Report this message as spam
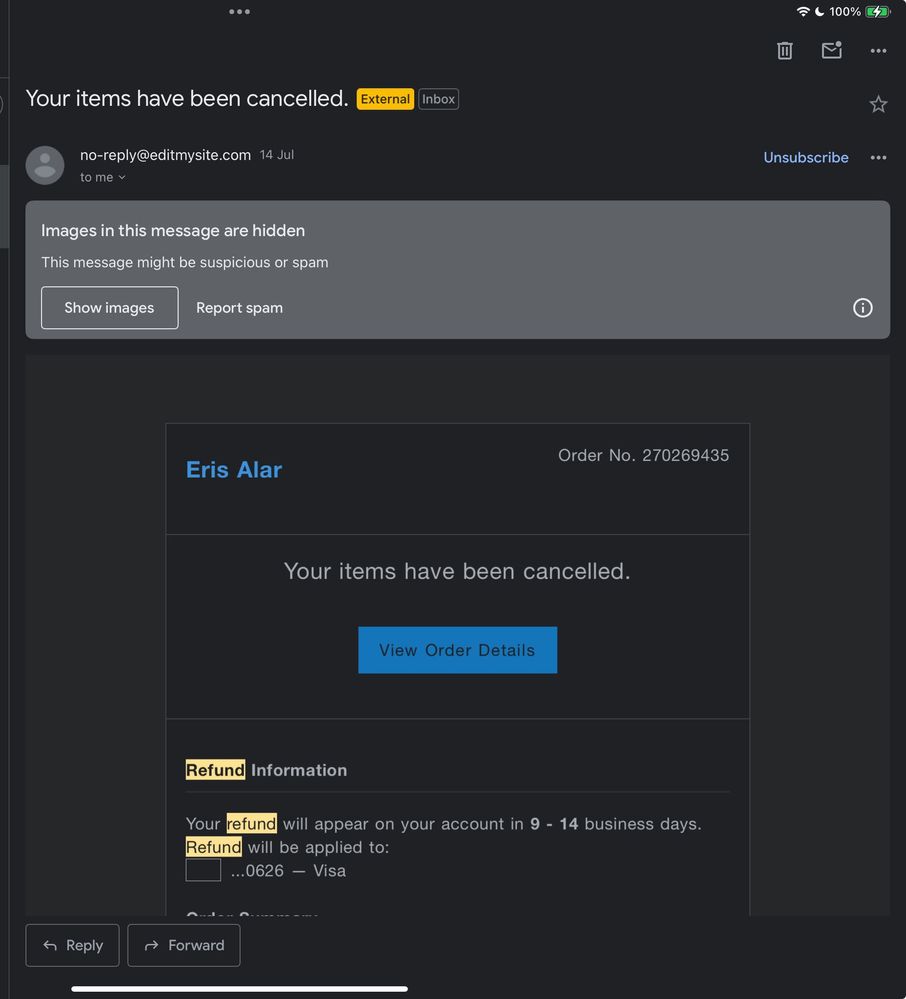The image size is (906, 999). click(x=239, y=308)
